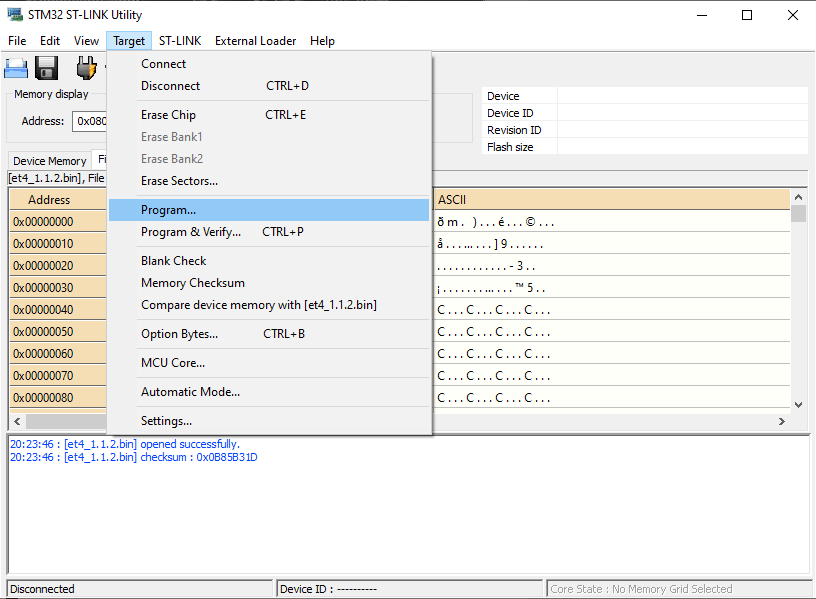
Task: Click the Core State status bar entry
Action: (679, 589)
